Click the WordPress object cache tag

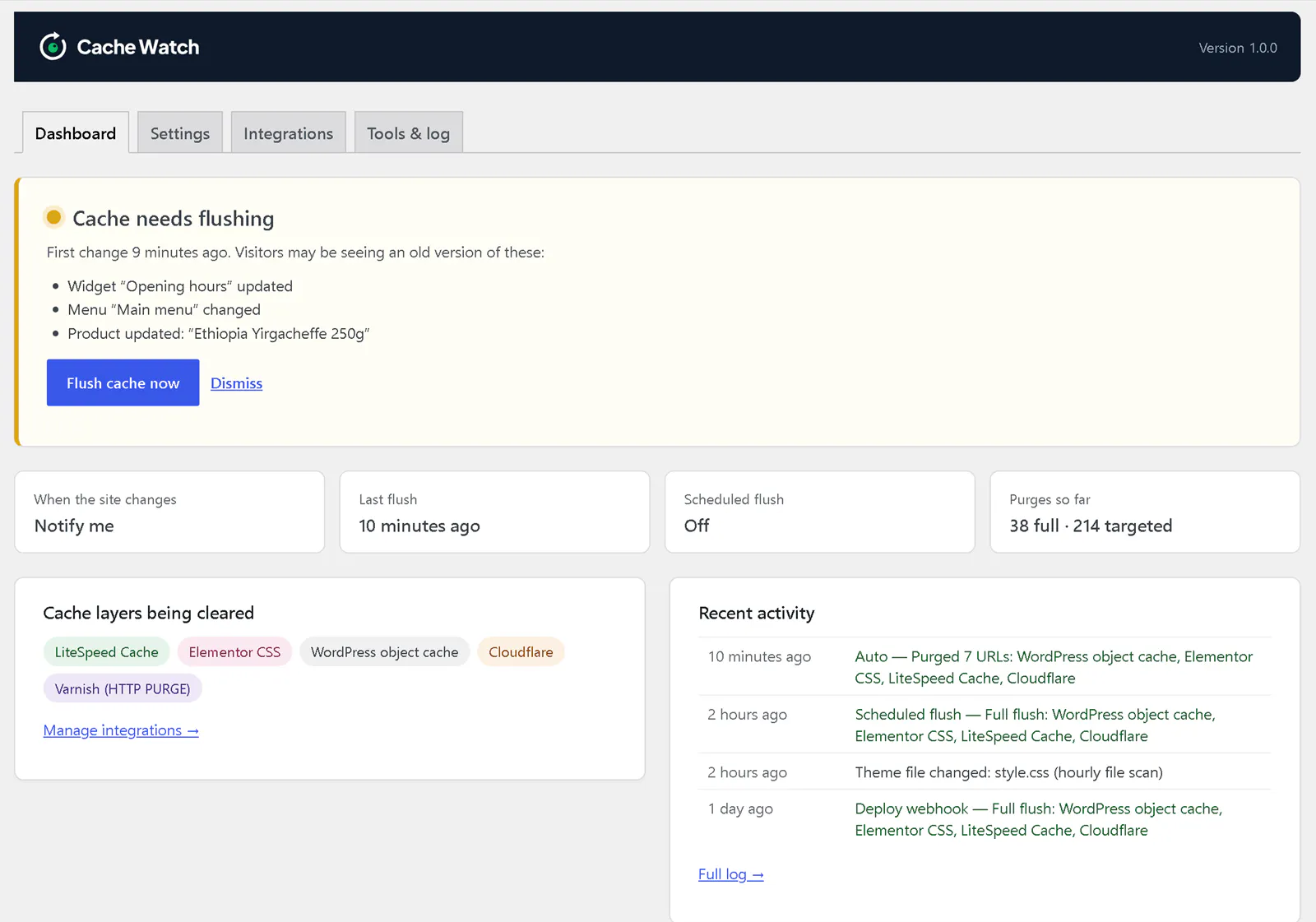click(x=385, y=652)
